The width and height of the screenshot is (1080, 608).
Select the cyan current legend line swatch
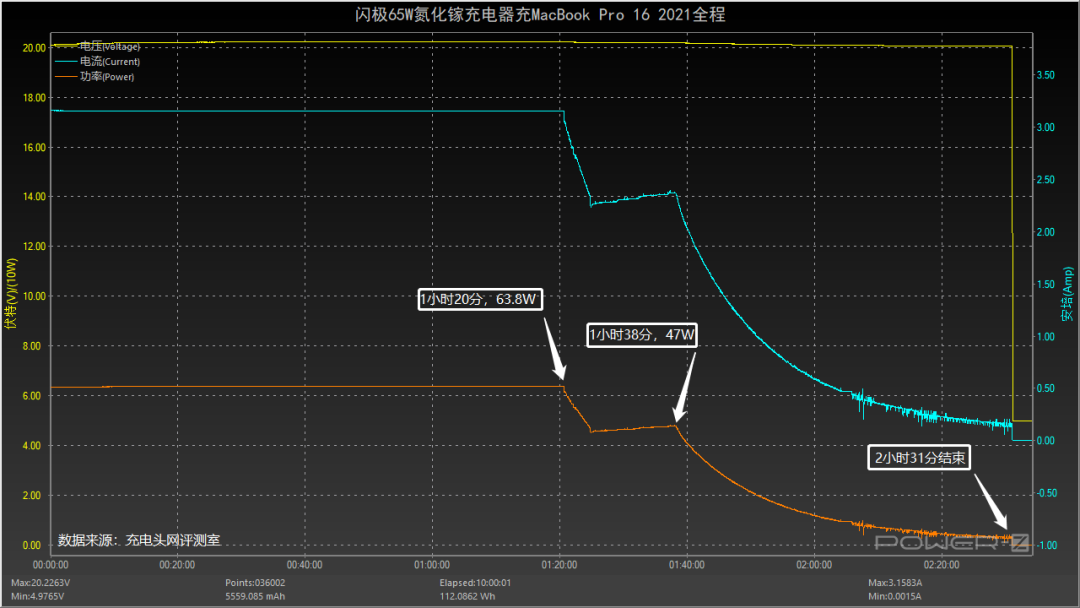point(66,61)
